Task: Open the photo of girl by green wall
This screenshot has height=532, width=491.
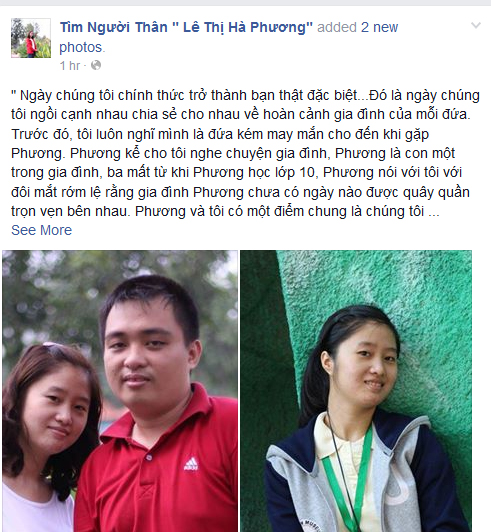Action: click(356, 391)
